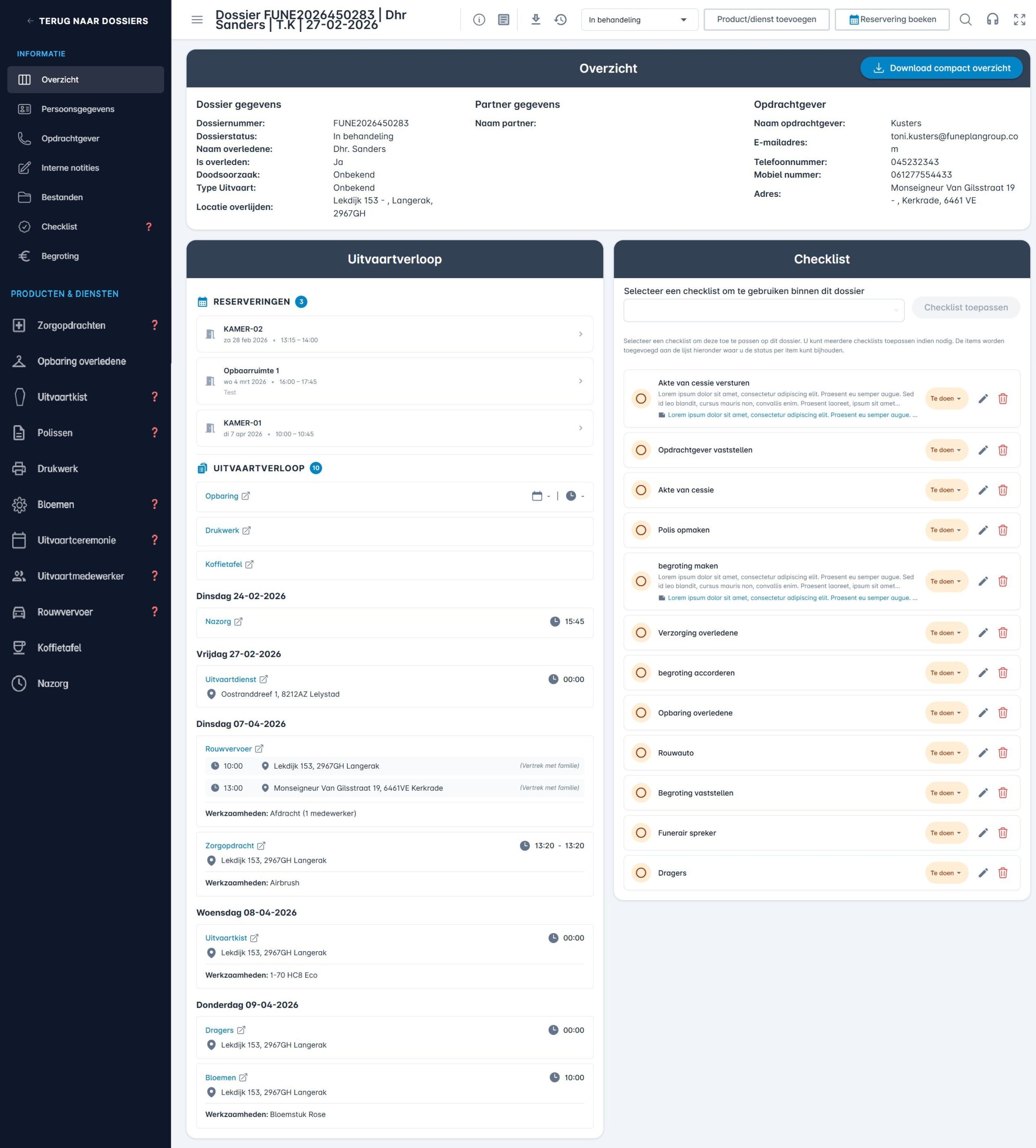Expand the KAMER-02 reservation chevron
1036x1148 pixels.
tap(580, 334)
